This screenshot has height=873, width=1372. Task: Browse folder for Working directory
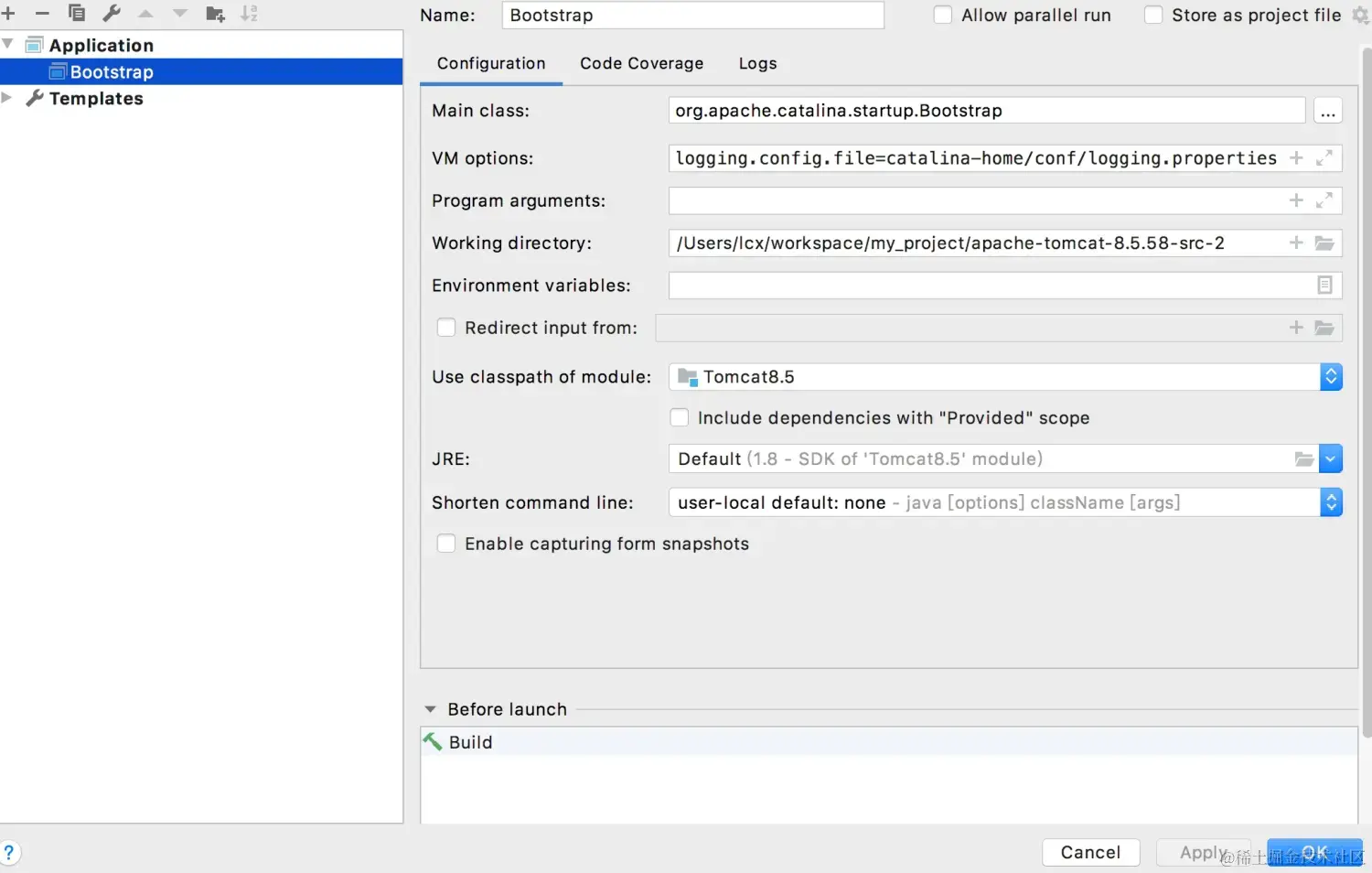1324,242
